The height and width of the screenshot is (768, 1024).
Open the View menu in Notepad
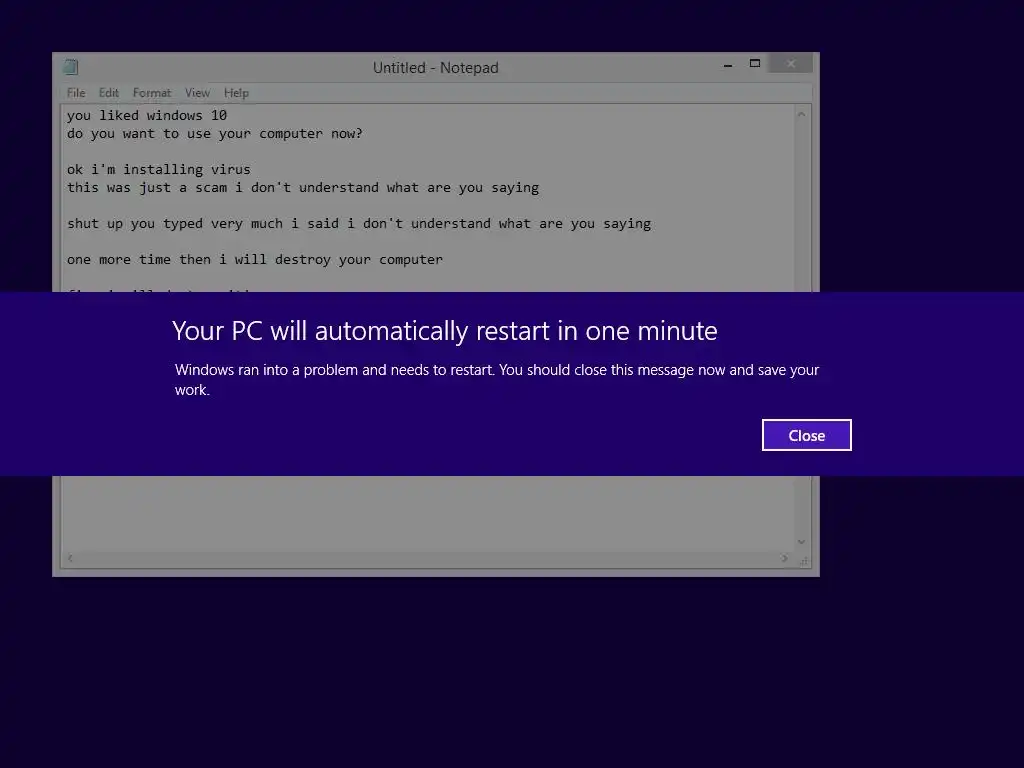point(197,93)
